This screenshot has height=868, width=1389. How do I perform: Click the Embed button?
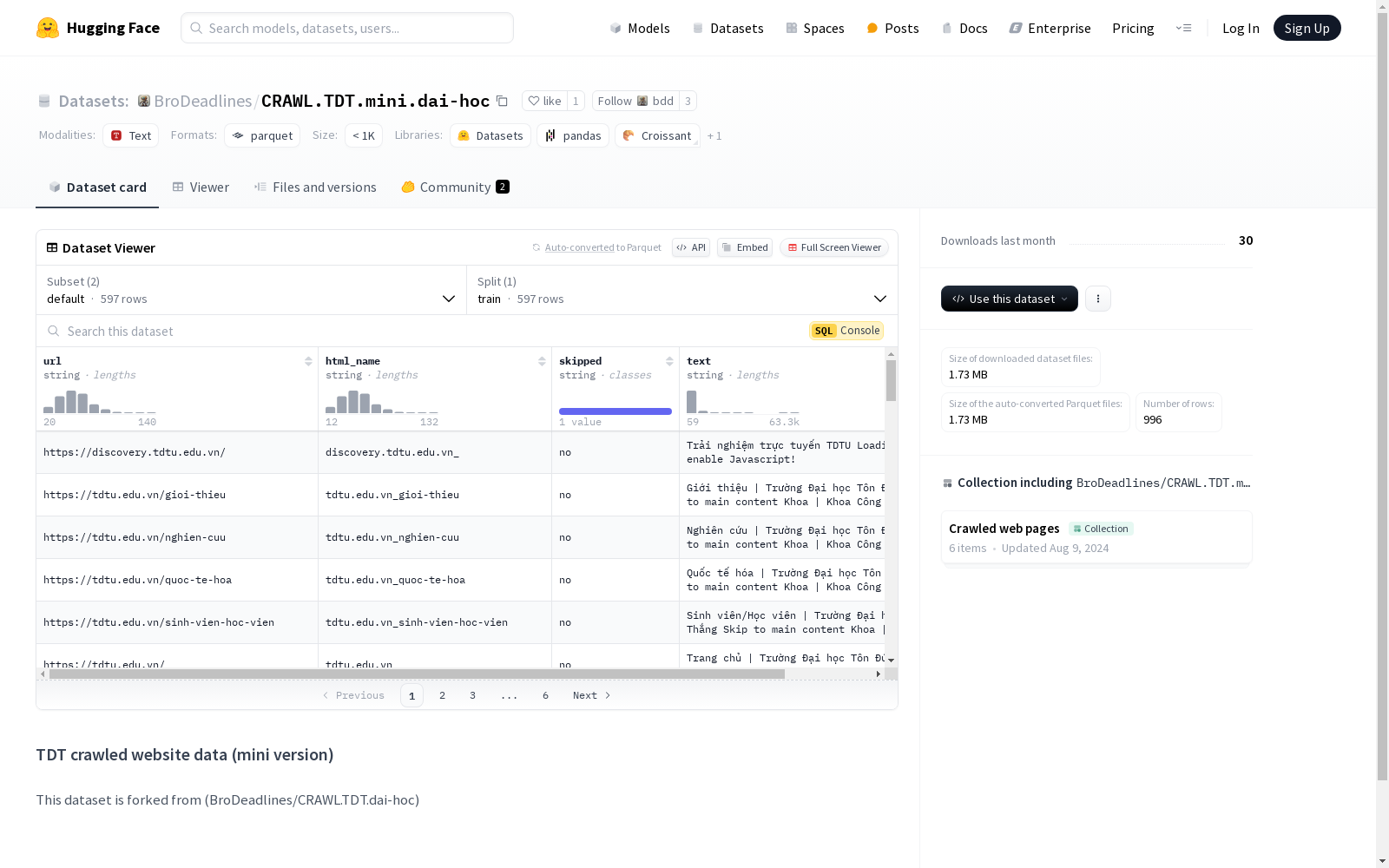point(745,247)
